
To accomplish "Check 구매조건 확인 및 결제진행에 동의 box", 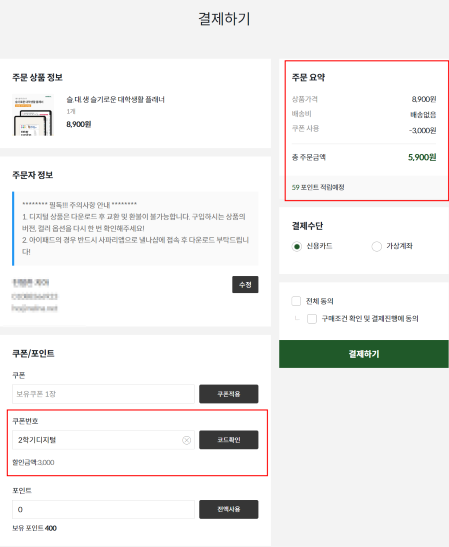I will point(312,319).
